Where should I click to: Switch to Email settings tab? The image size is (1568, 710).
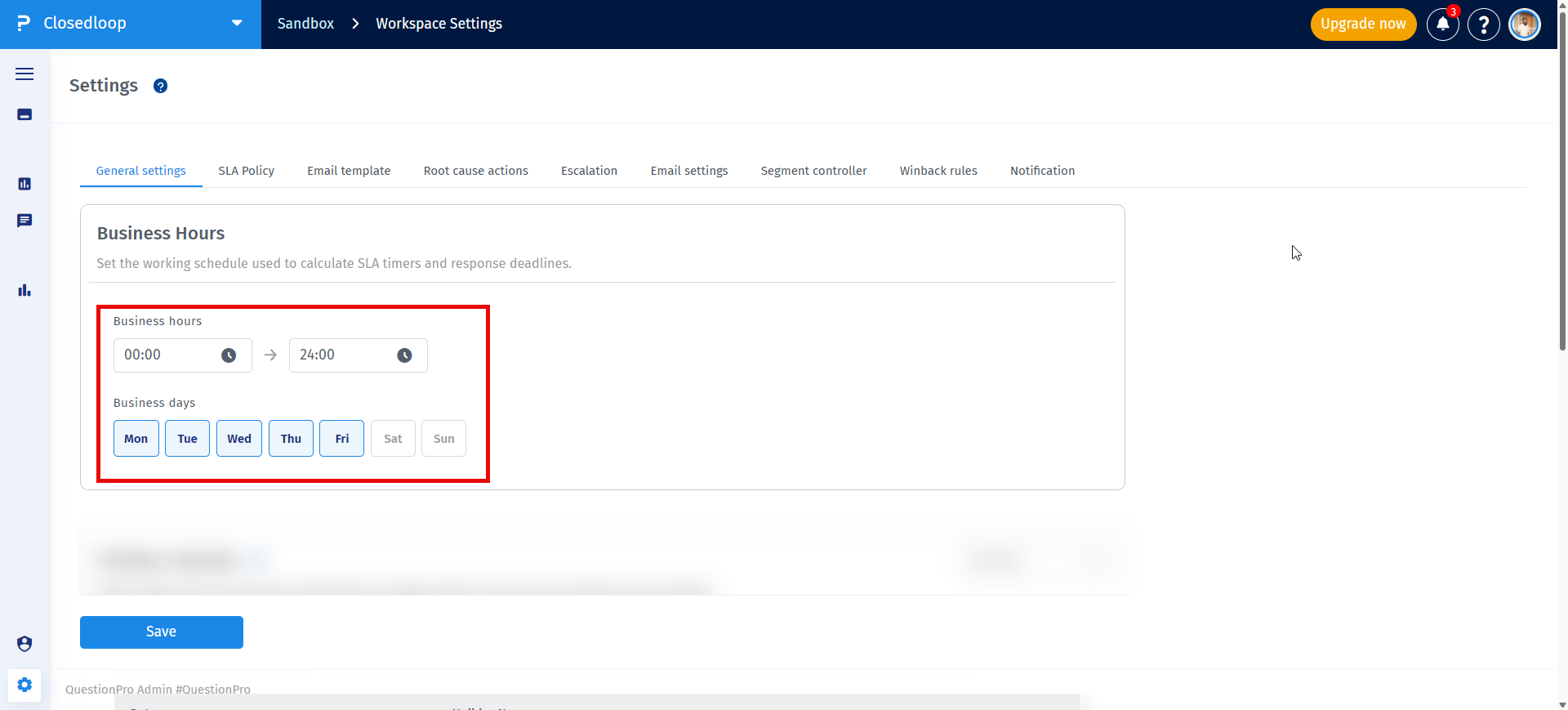[689, 171]
